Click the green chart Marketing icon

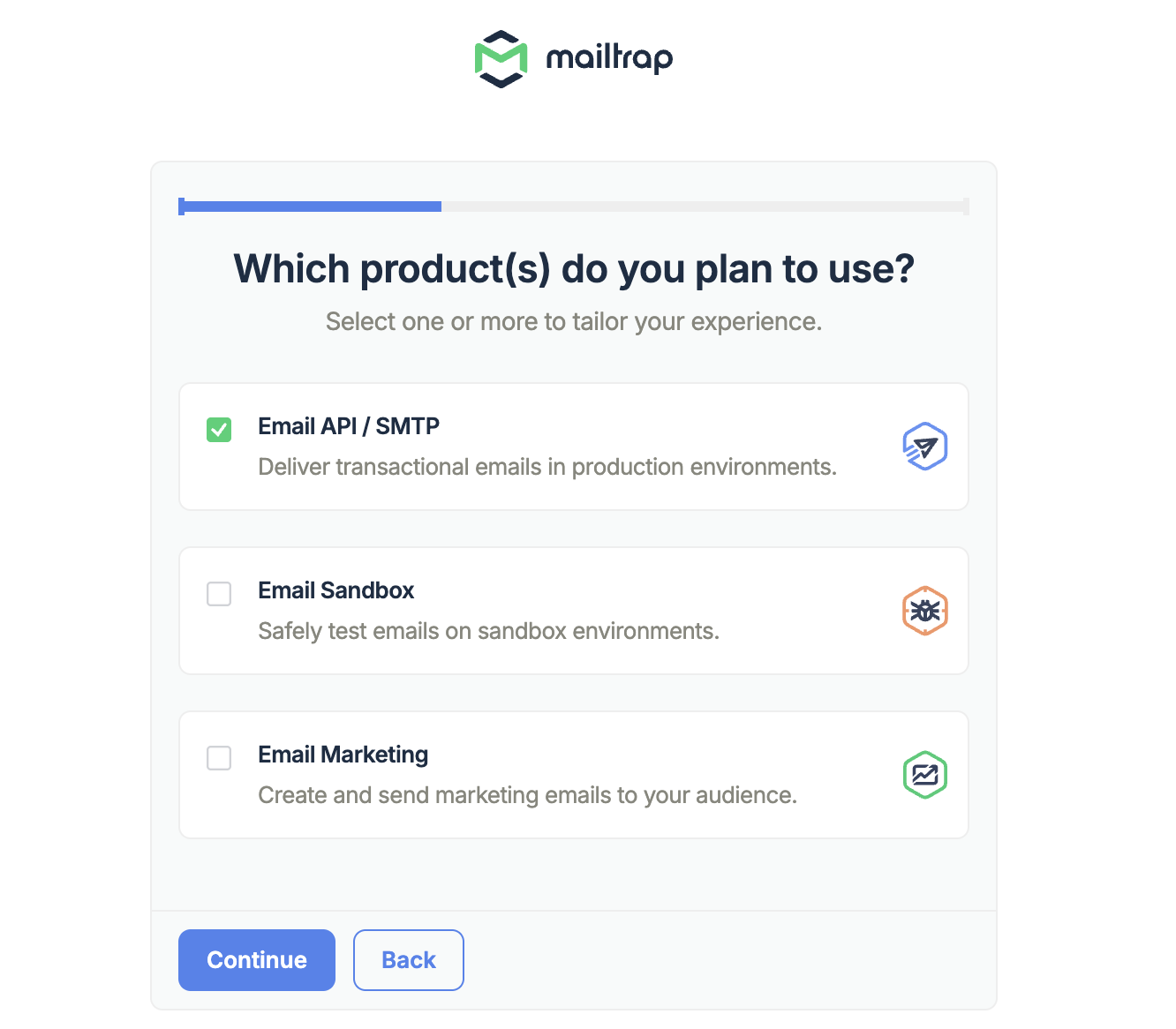(x=924, y=775)
